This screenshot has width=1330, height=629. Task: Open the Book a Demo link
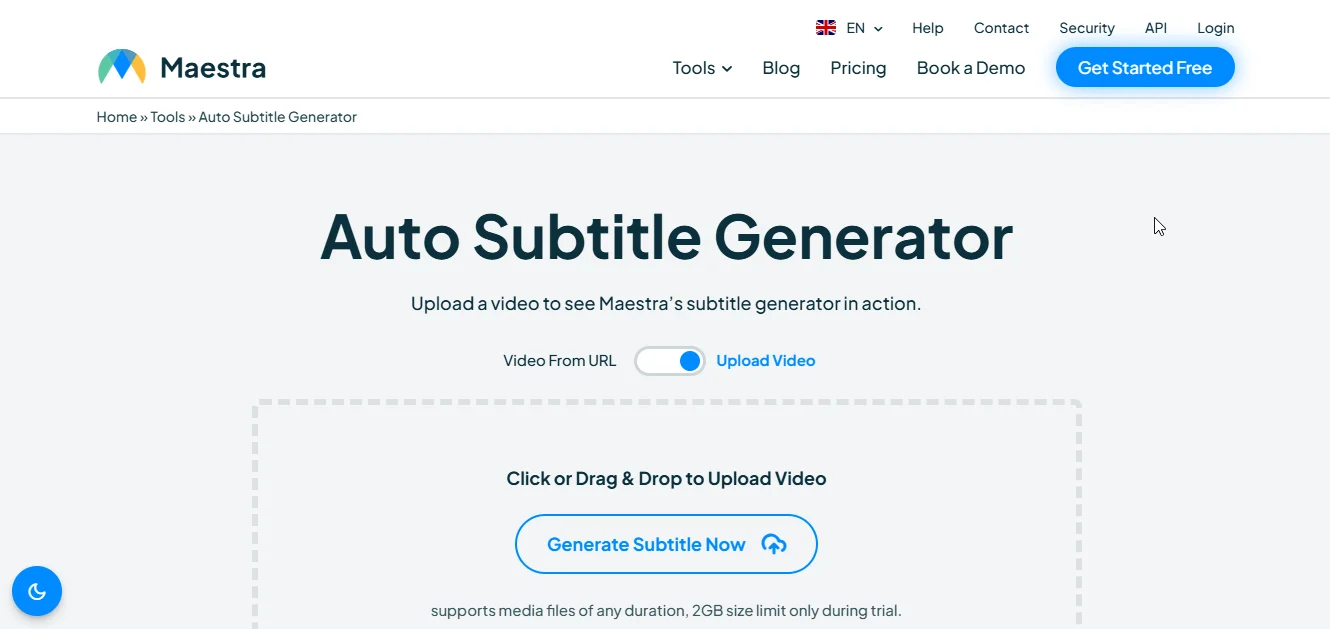coord(971,68)
